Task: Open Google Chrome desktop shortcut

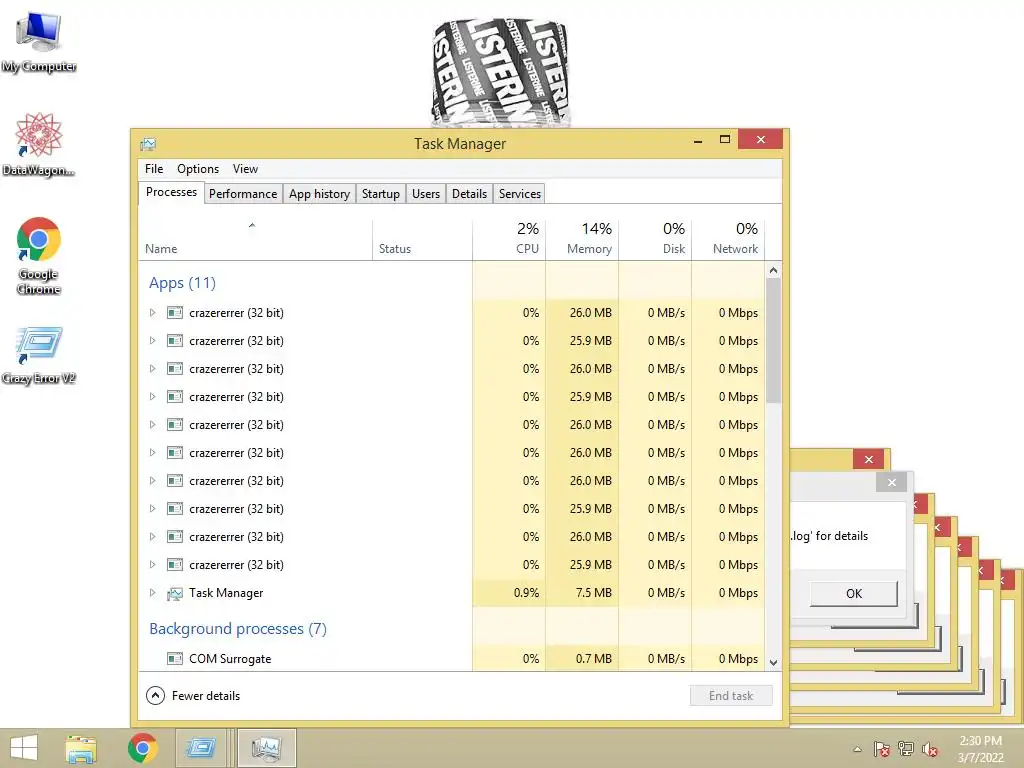Action: click(x=39, y=255)
